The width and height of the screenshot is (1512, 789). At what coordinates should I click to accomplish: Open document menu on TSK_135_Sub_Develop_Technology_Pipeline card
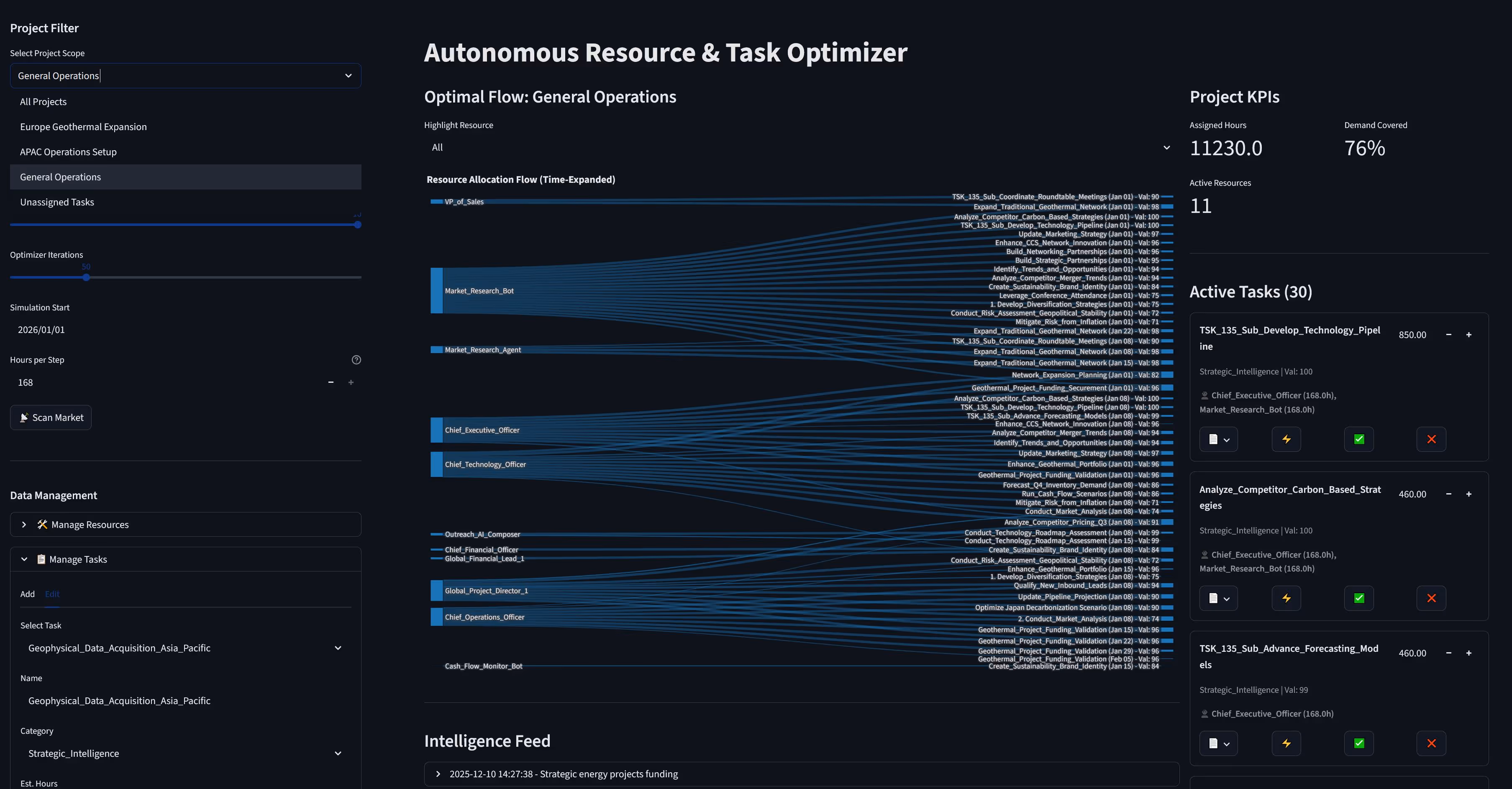click(1219, 439)
